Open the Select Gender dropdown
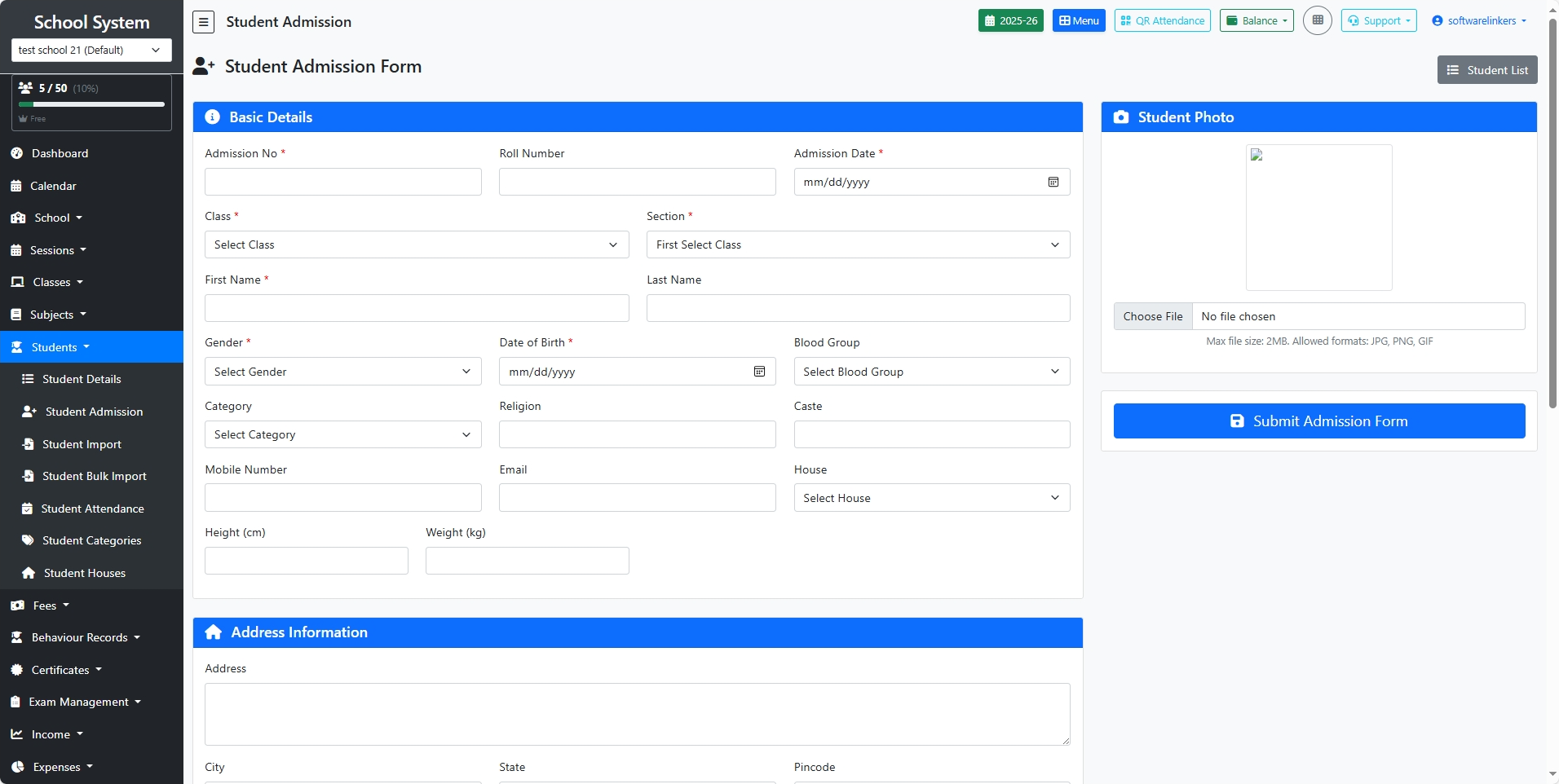1559x784 pixels. click(342, 372)
